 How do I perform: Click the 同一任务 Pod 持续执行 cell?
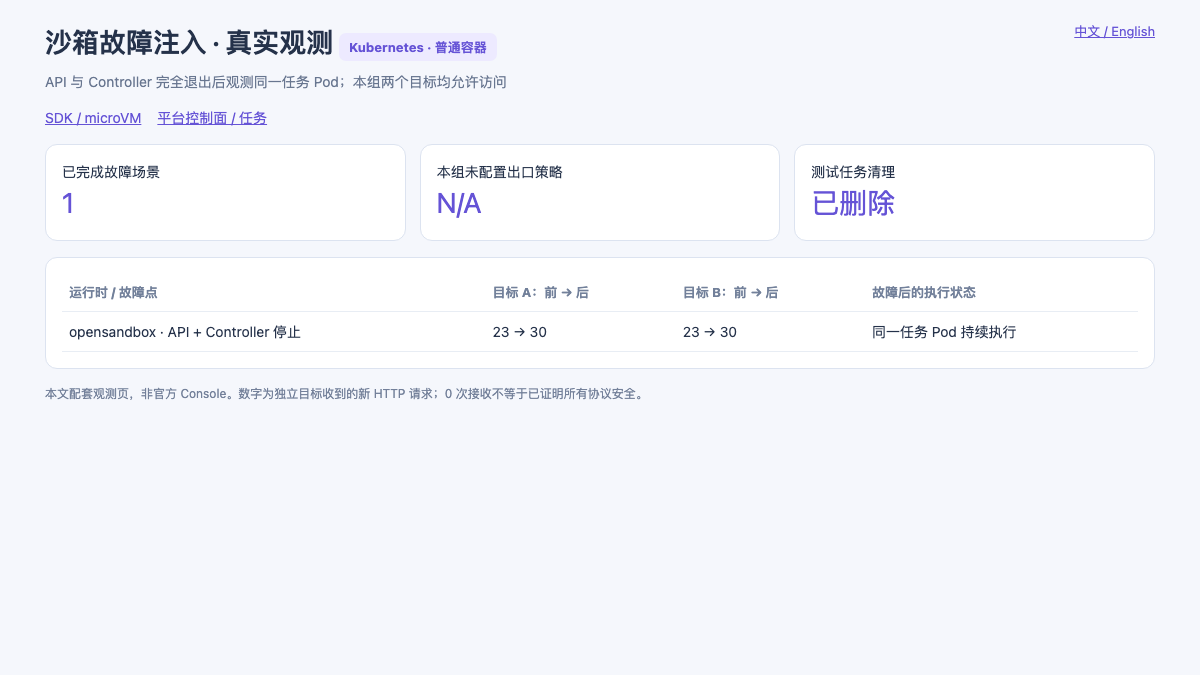coord(944,332)
